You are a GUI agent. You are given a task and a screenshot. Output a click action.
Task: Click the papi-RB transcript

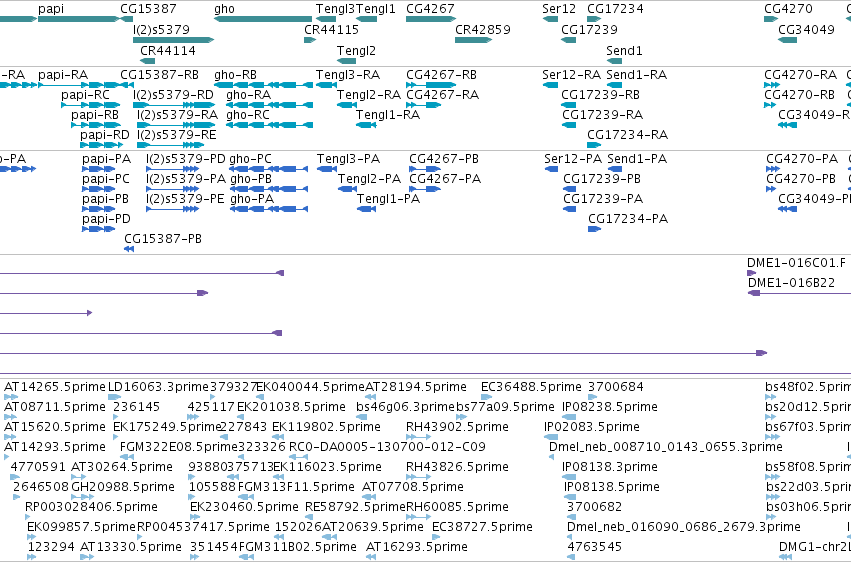click(x=96, y=125)
